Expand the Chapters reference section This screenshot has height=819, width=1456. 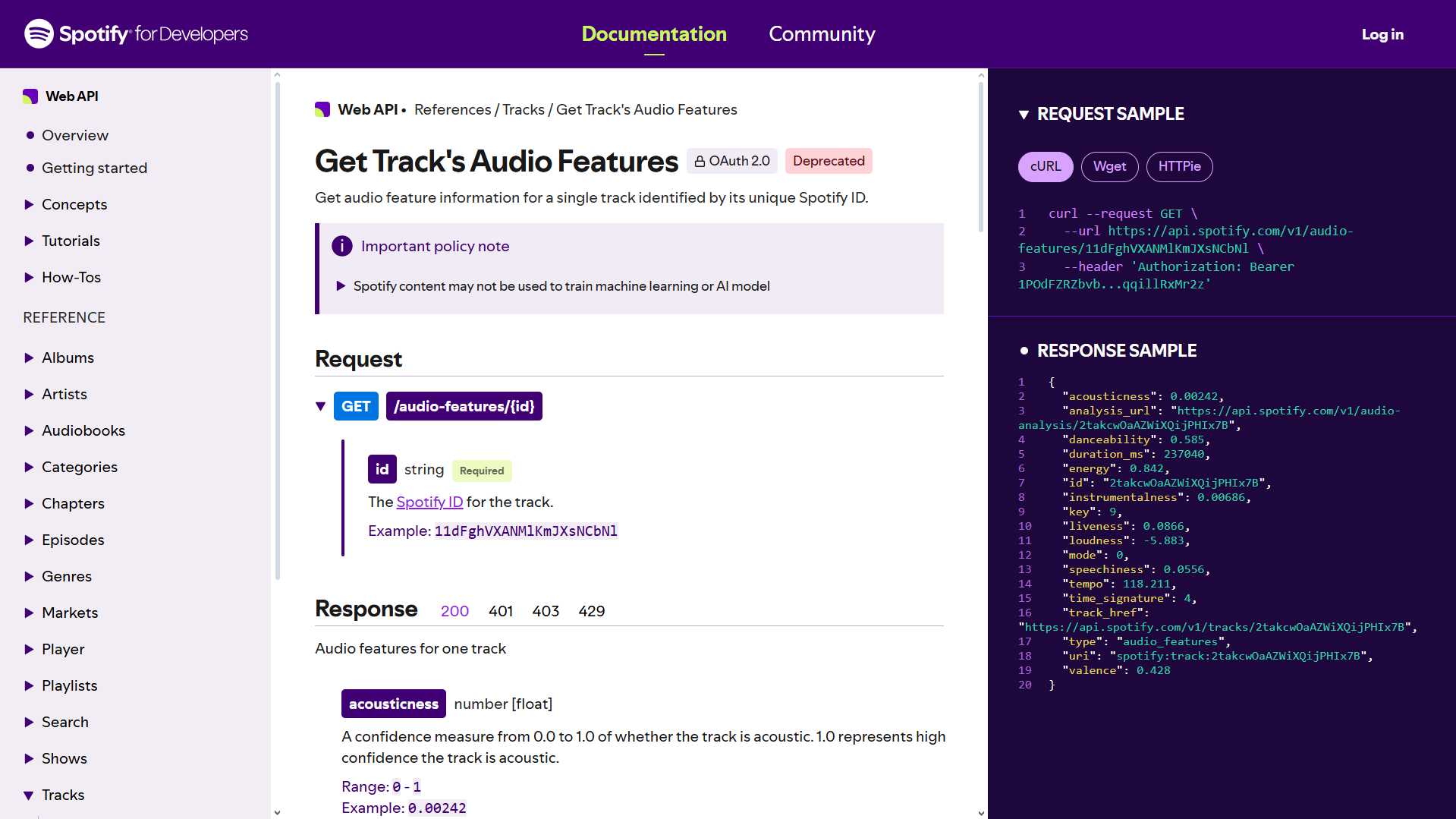[29, 503]
